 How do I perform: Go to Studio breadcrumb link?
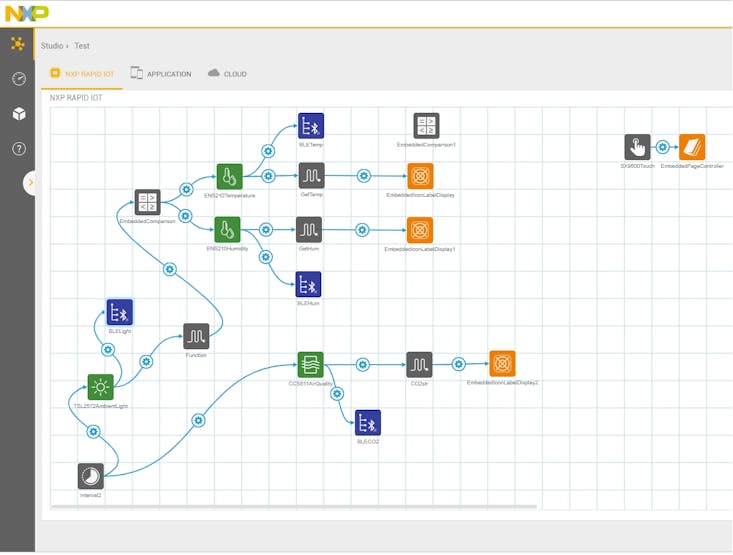tap(52, 46)
